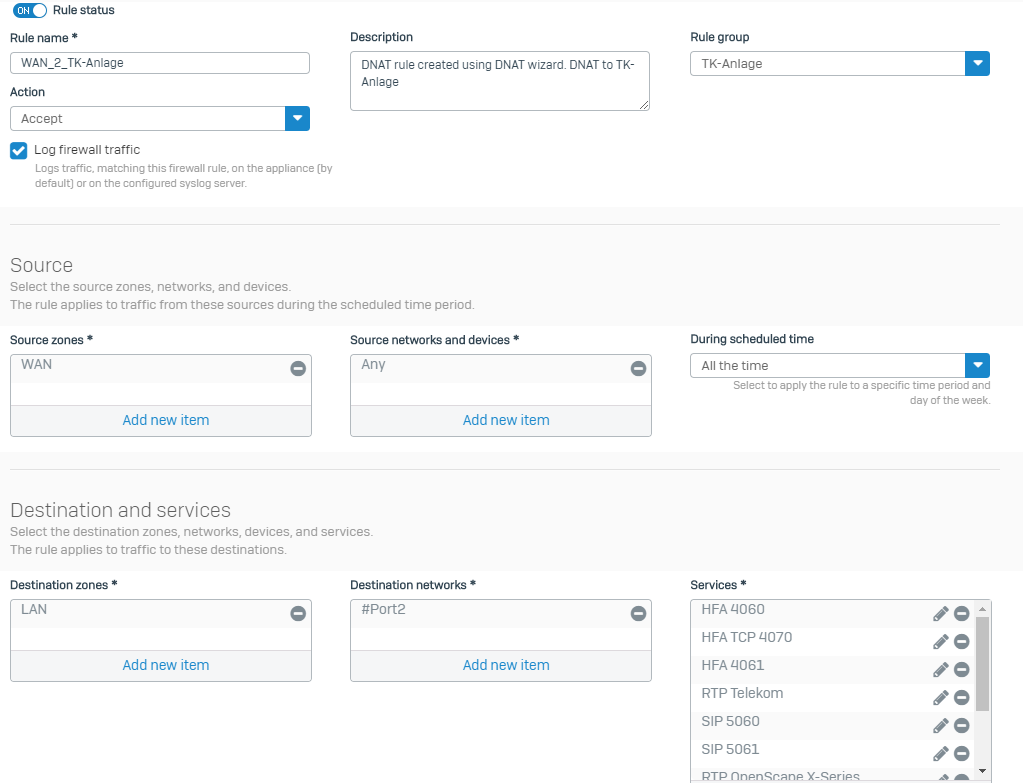Remove WAN from Source zones

(298, 369)
